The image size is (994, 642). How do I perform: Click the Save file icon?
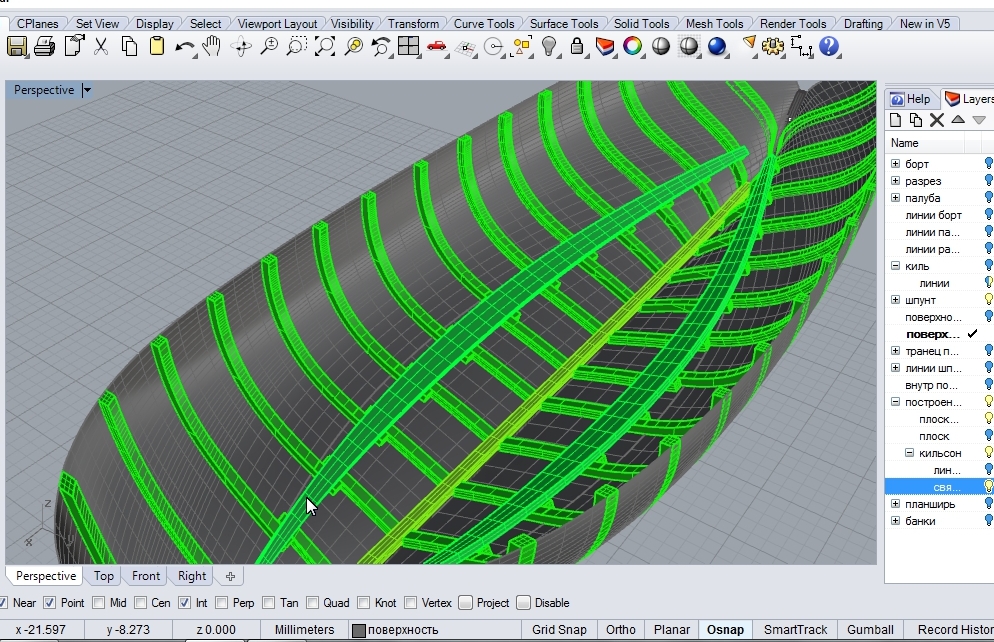[18, 46]
